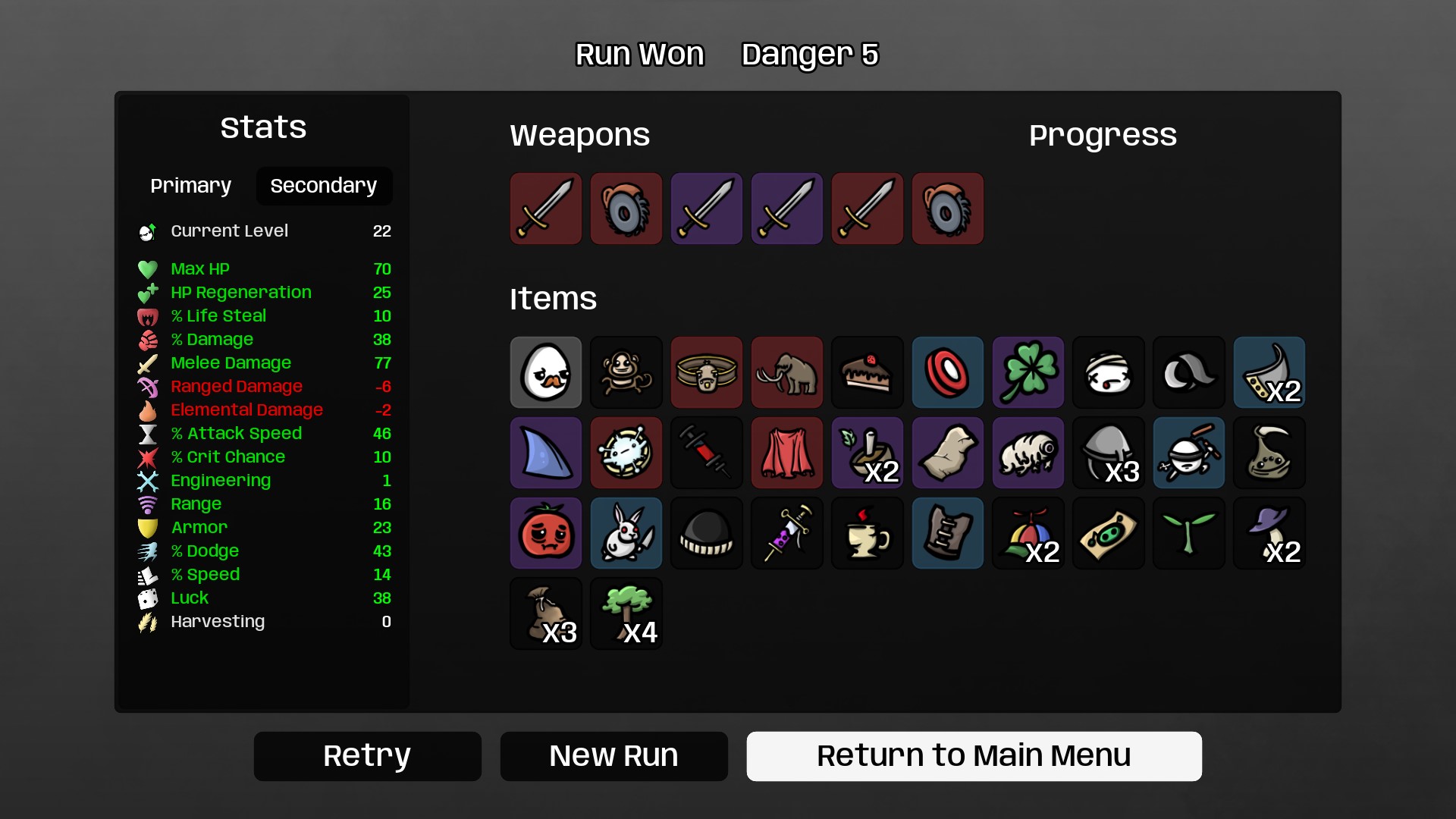Screen dimensions: 1456x819
Task: Select the tree item with x4 count
Action: (x=626, y=614)
